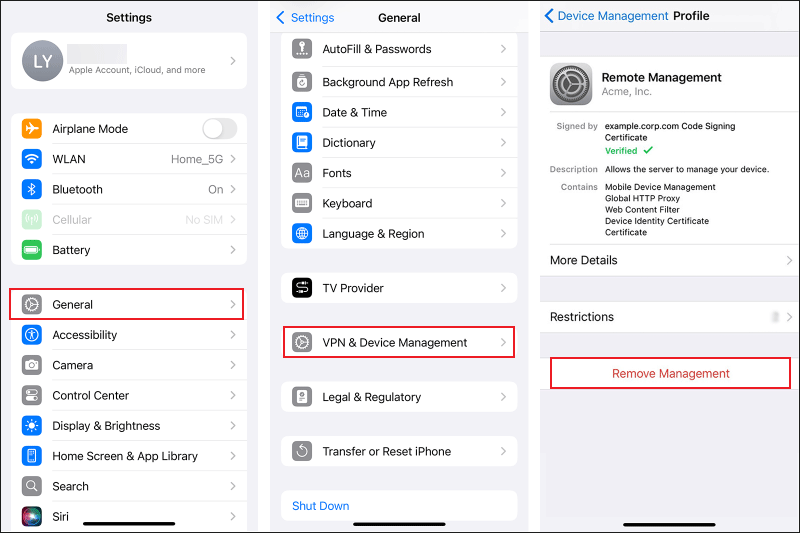Open the Apple Account row chevron
The image size is (800, 533).
coord(233,61)
